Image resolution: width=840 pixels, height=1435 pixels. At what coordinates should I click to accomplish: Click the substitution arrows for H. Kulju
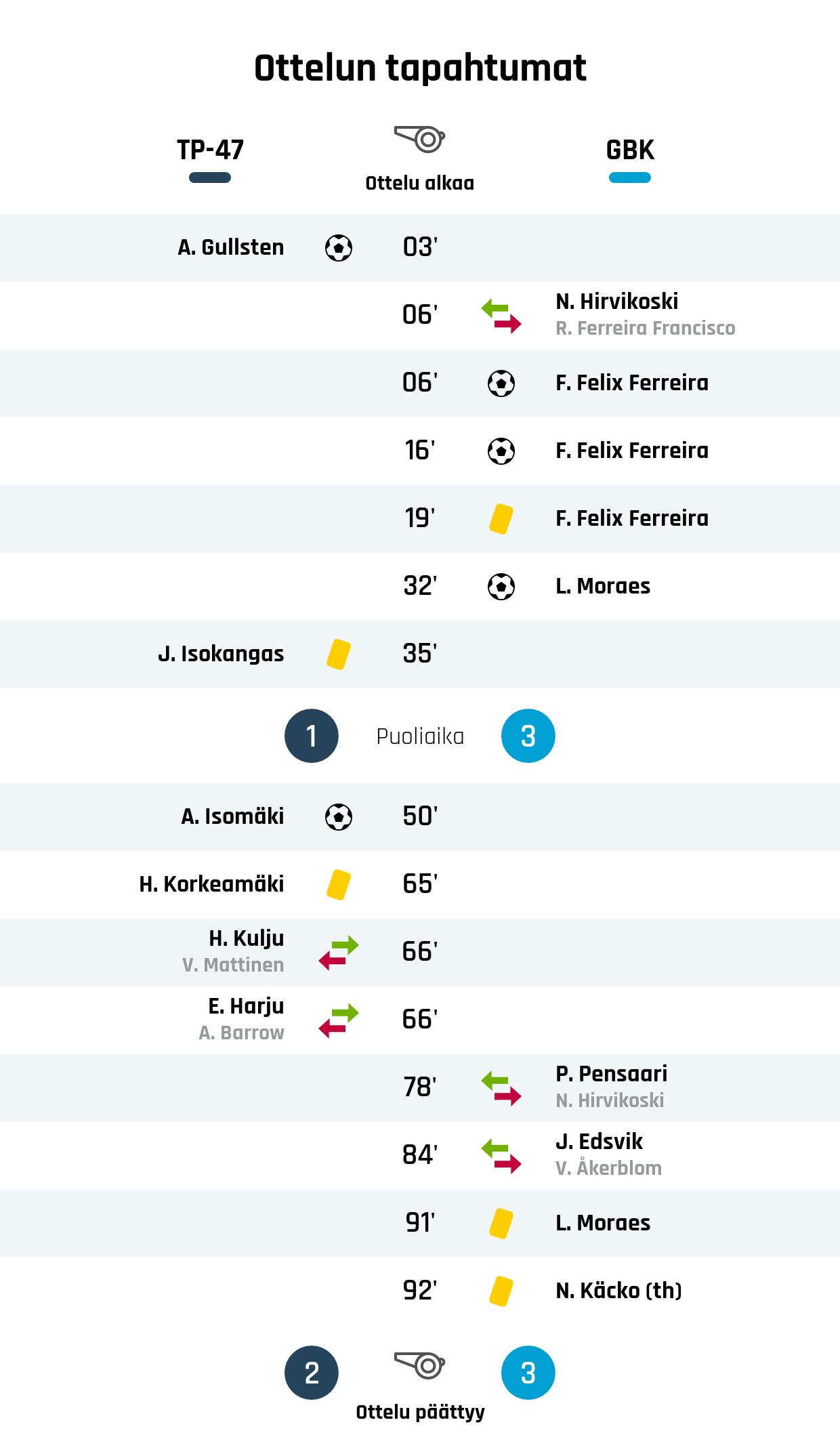339,953
